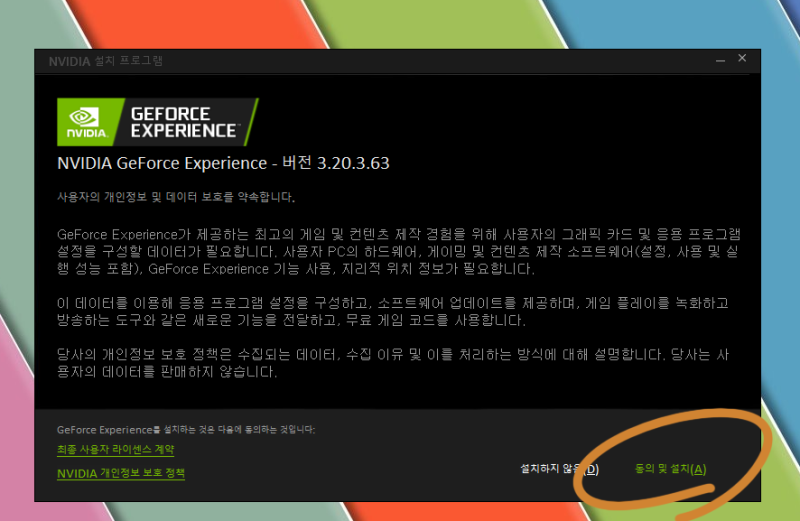Click the text GeForce Experience를 설치하는 것은 다음에 동의하는 것입니다
Viewport: 800px width, 521px height.
186,430
